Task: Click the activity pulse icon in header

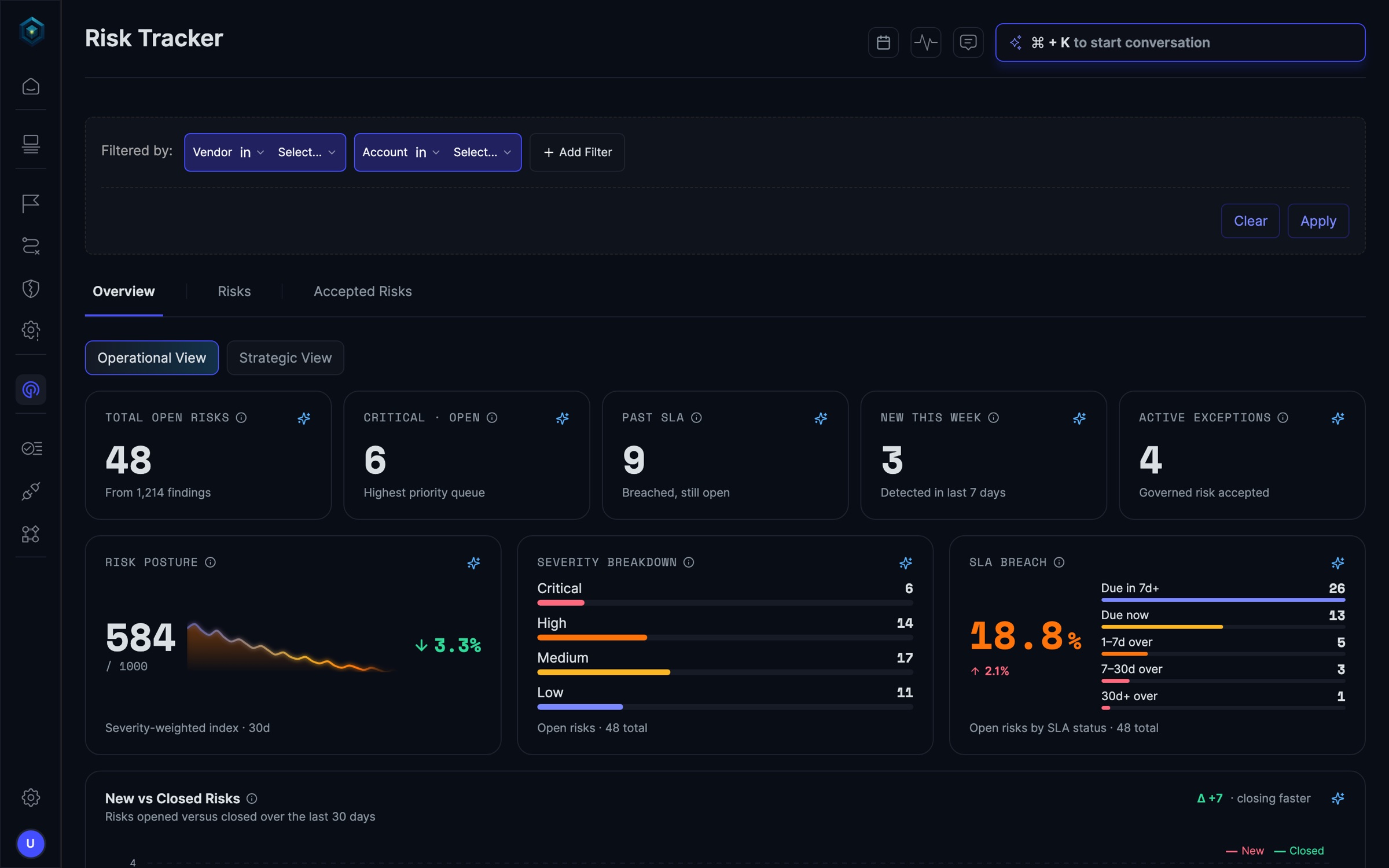Action: (925, 42)
